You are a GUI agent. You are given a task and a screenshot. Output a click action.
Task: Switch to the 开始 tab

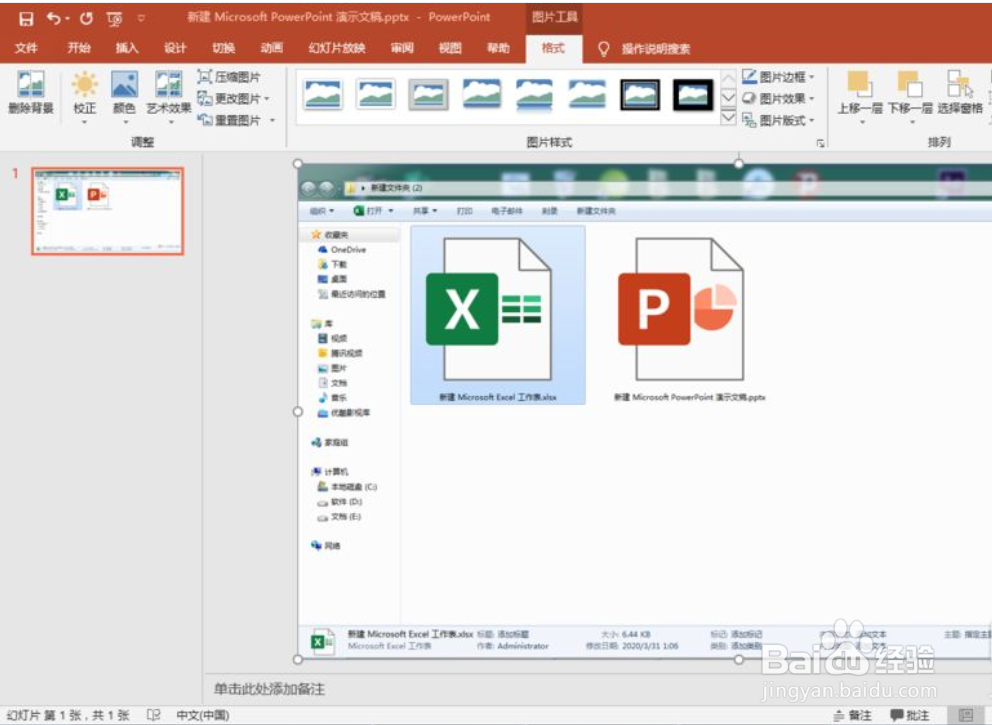79,48
